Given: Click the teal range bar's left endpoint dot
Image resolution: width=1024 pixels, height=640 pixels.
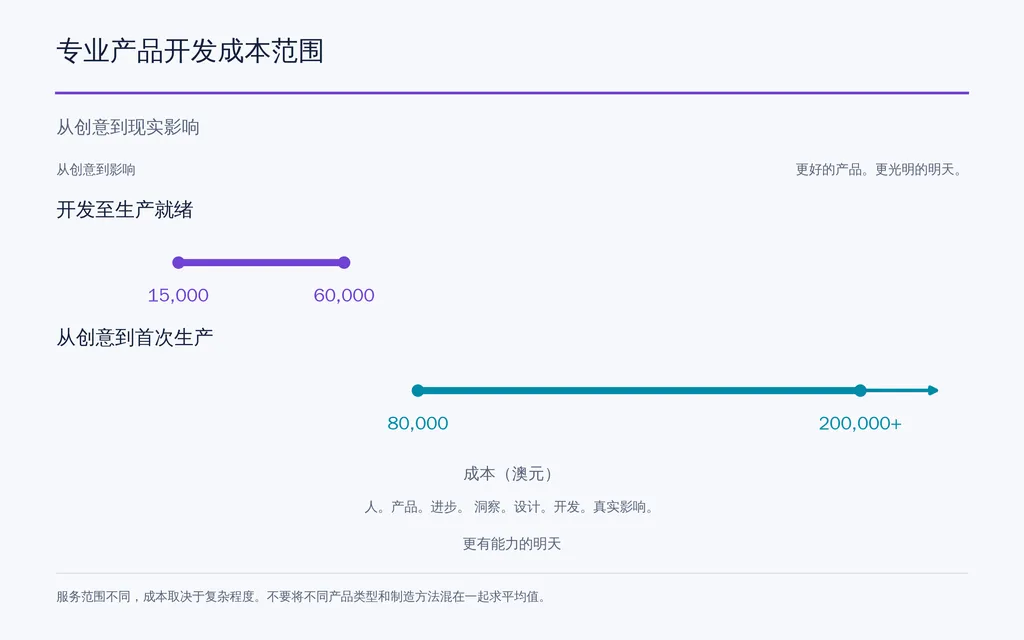Looking at the screenshot, I should coord(418,391).
